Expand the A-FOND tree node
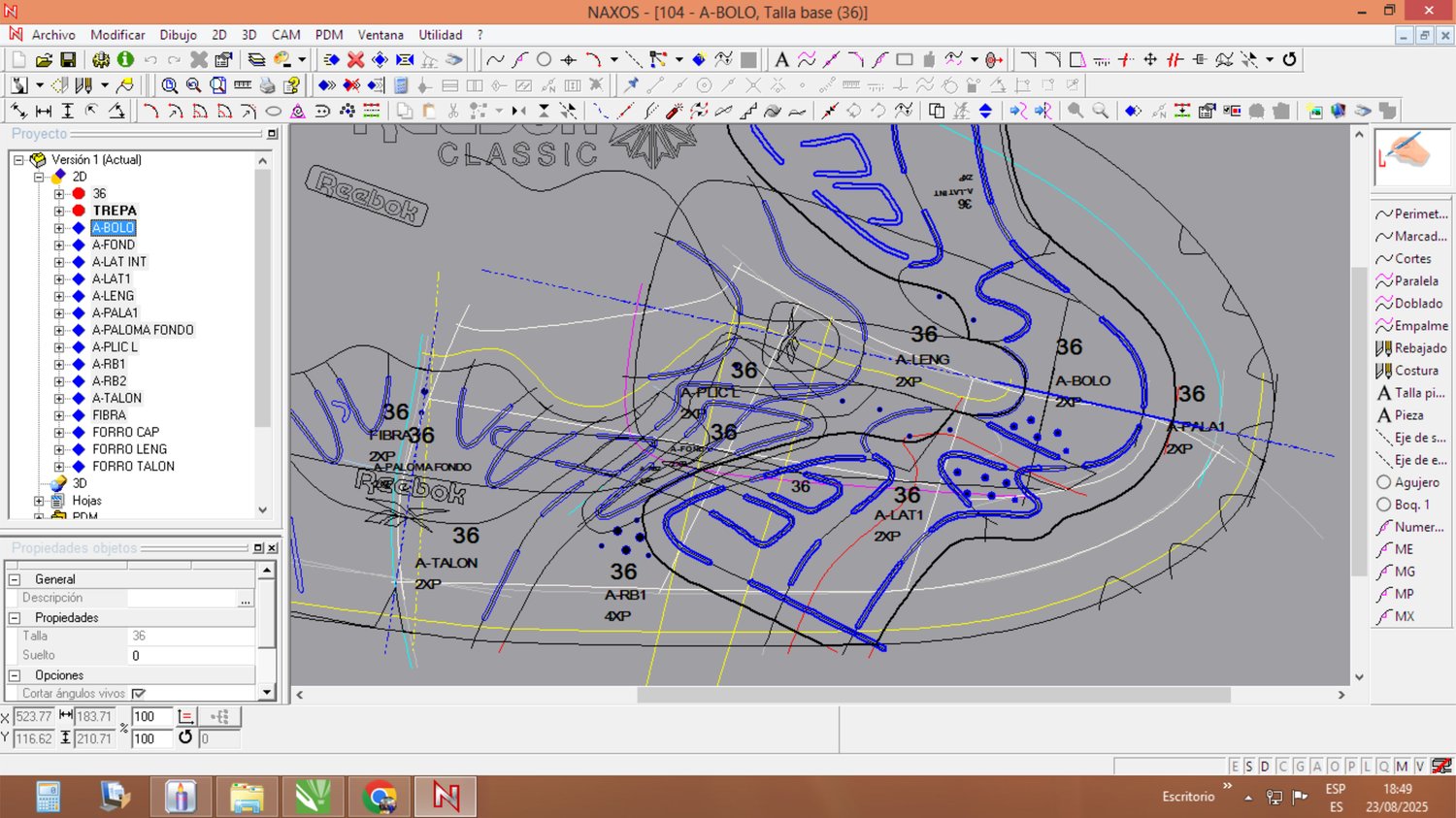Viewport: 1456px width, 818px height. coord(59,245)
